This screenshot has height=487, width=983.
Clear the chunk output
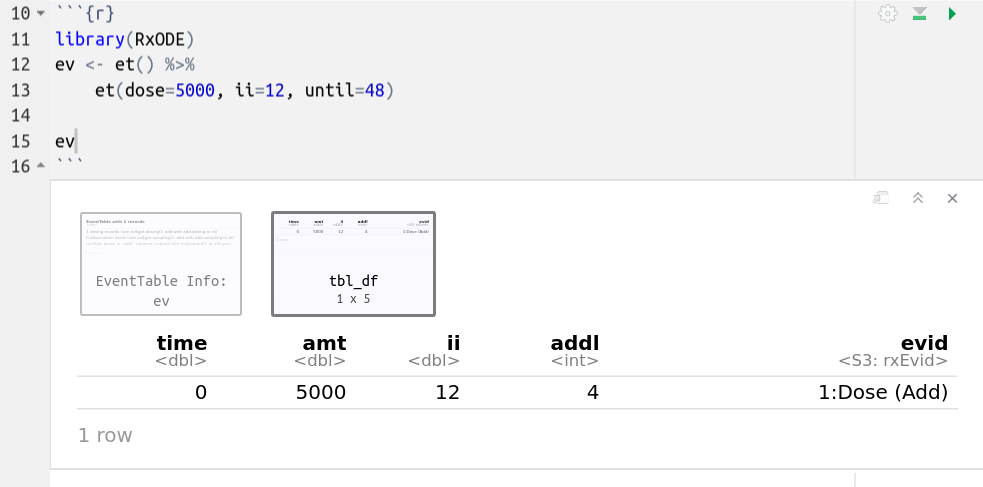952,198
